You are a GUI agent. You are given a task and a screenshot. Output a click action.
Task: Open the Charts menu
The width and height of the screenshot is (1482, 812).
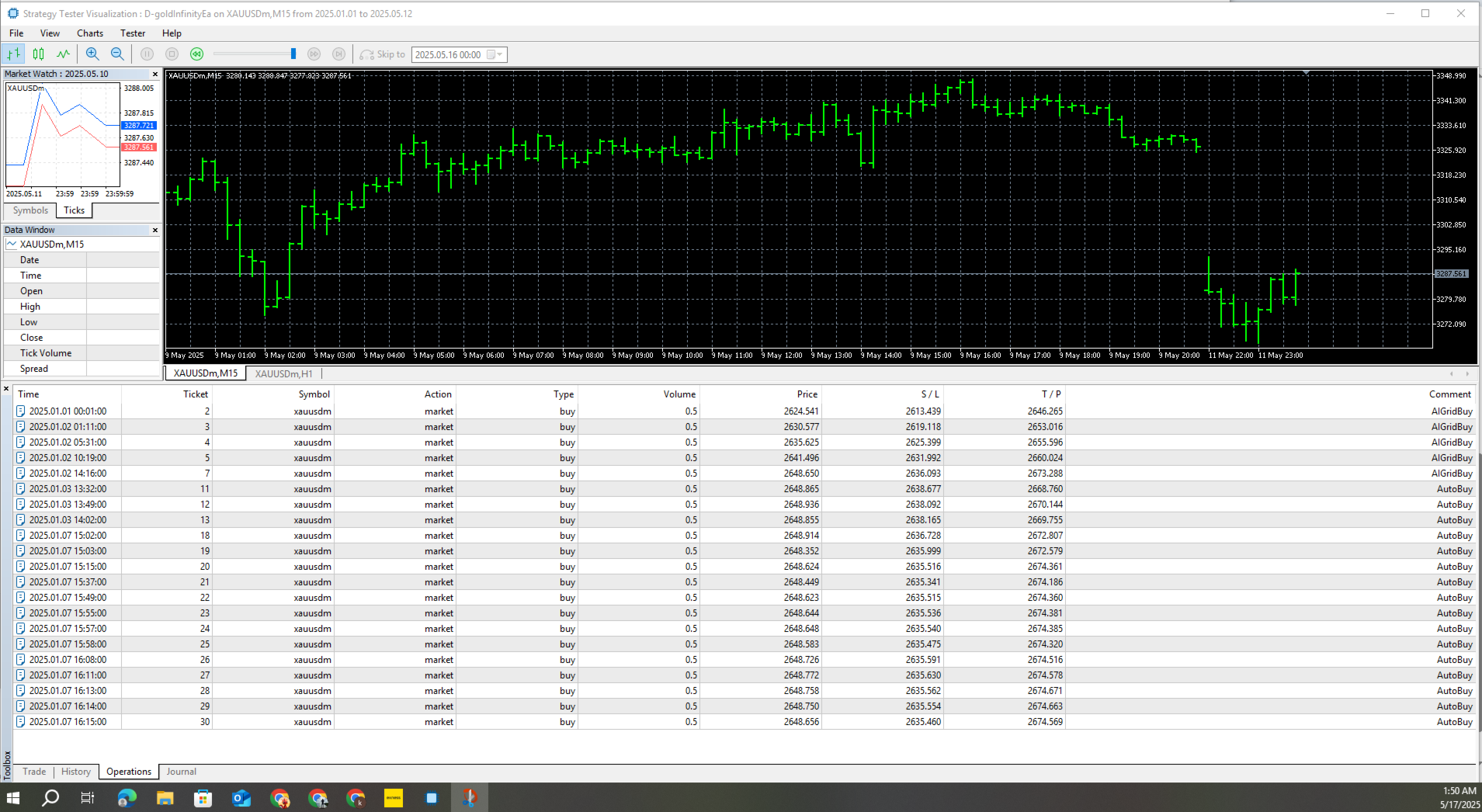tap(90, 33)
